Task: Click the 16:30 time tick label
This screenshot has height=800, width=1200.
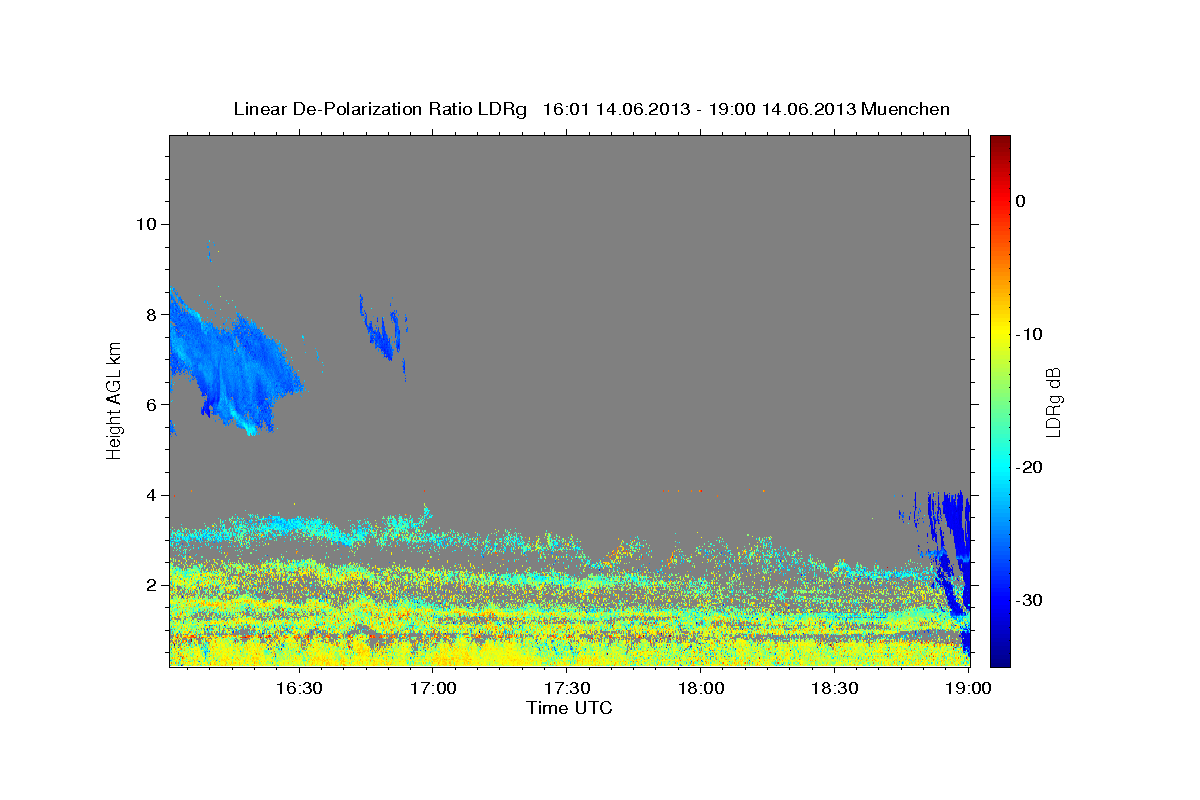Action: point(299,688)
